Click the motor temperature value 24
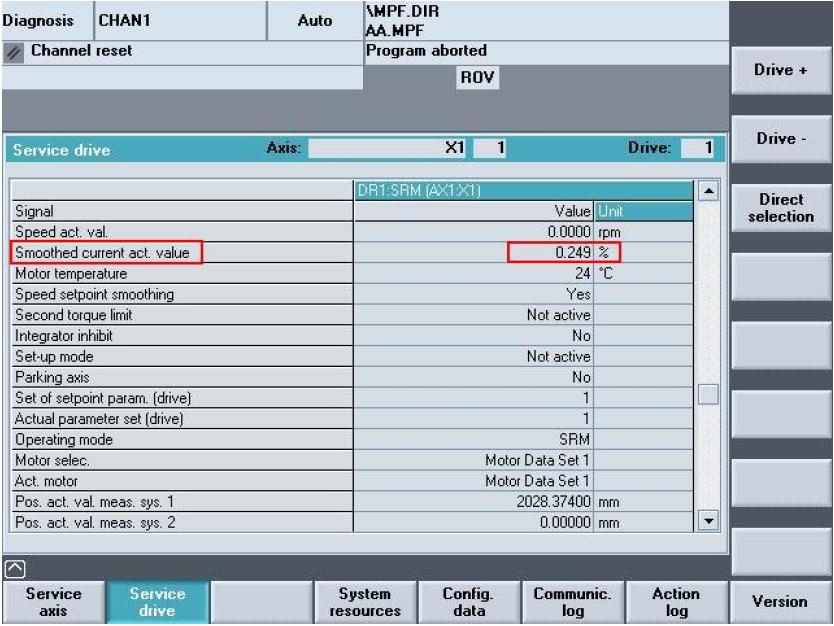 click(x=582, y=273)
